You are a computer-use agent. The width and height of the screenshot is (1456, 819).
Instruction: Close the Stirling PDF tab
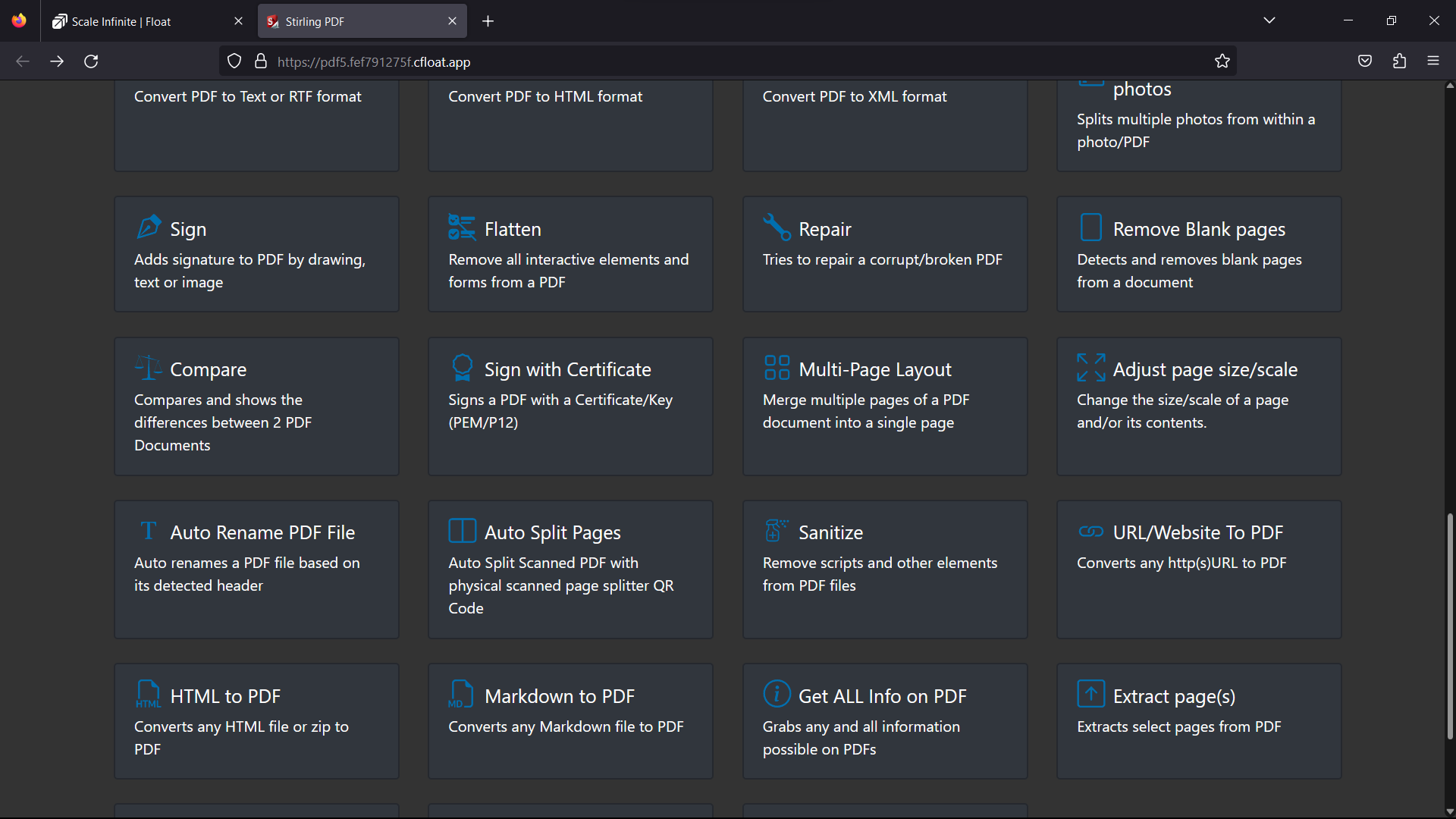tap(452, 21)
